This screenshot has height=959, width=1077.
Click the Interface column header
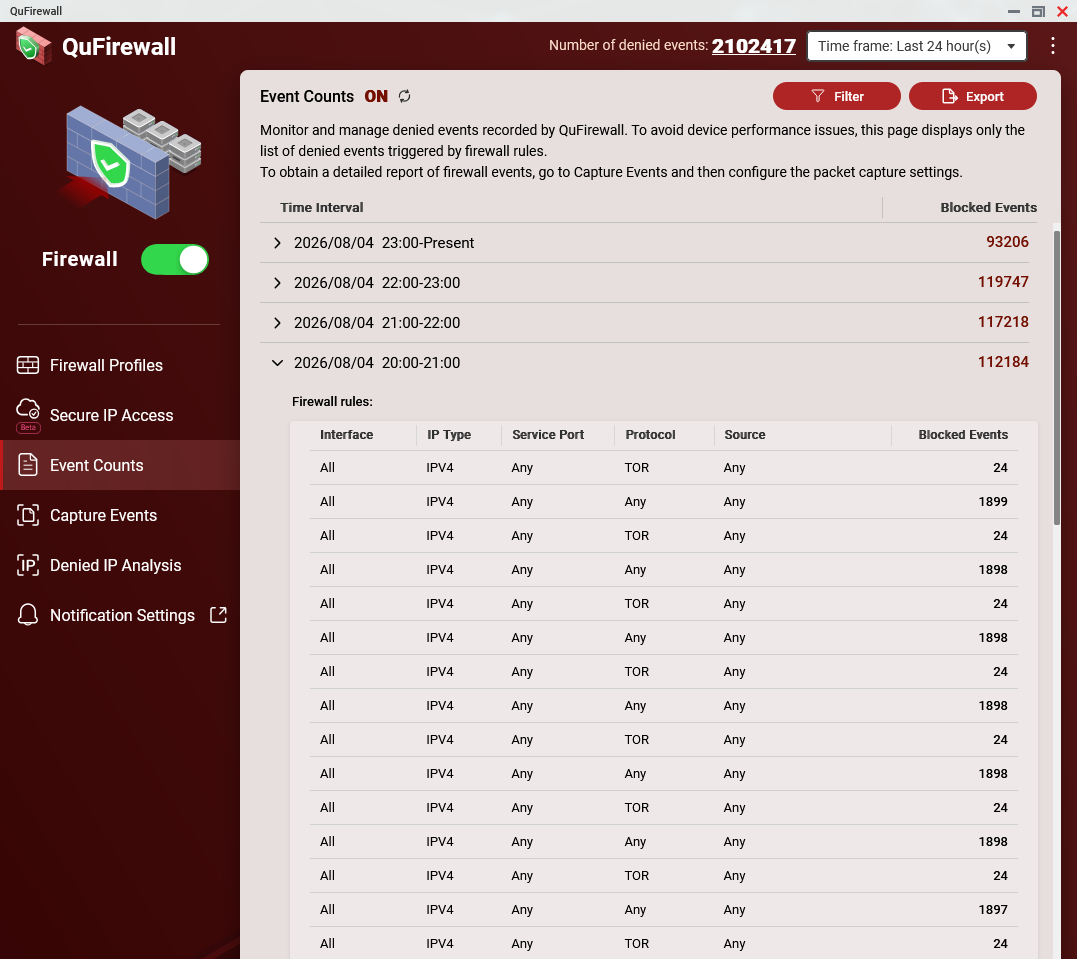(x=346, y=435)
